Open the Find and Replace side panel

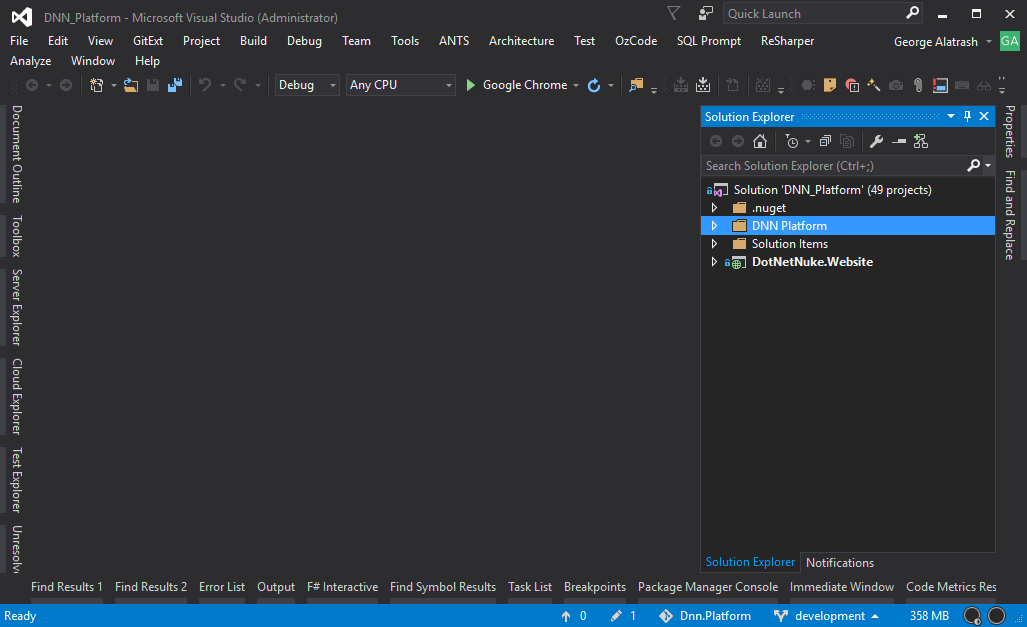[1010, 216]
